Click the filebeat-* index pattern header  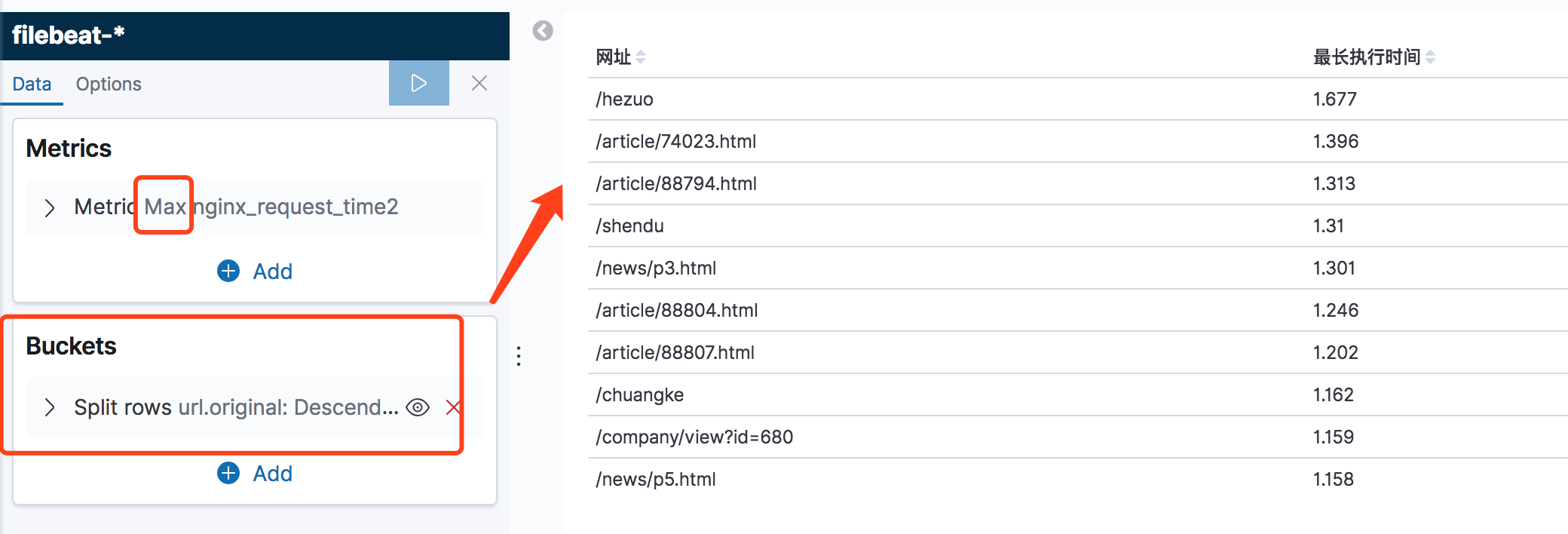tap(68, 35)
